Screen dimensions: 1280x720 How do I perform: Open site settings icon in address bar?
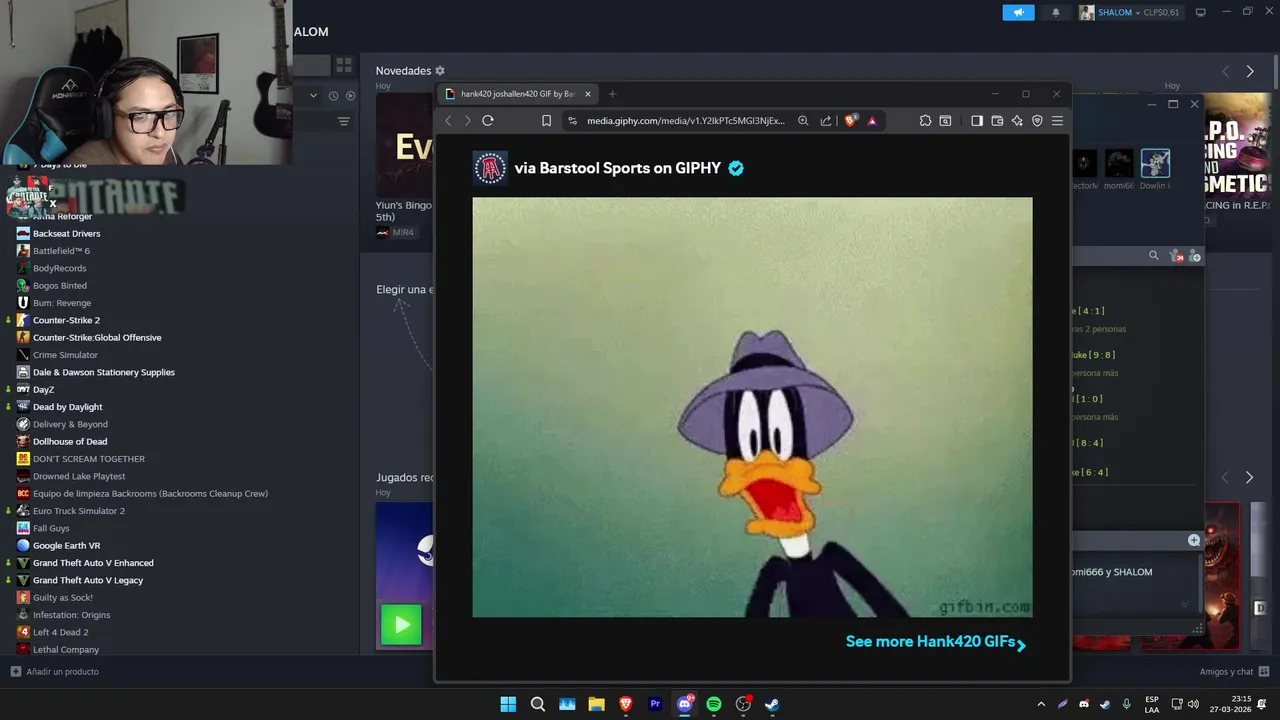click(572, 121)
